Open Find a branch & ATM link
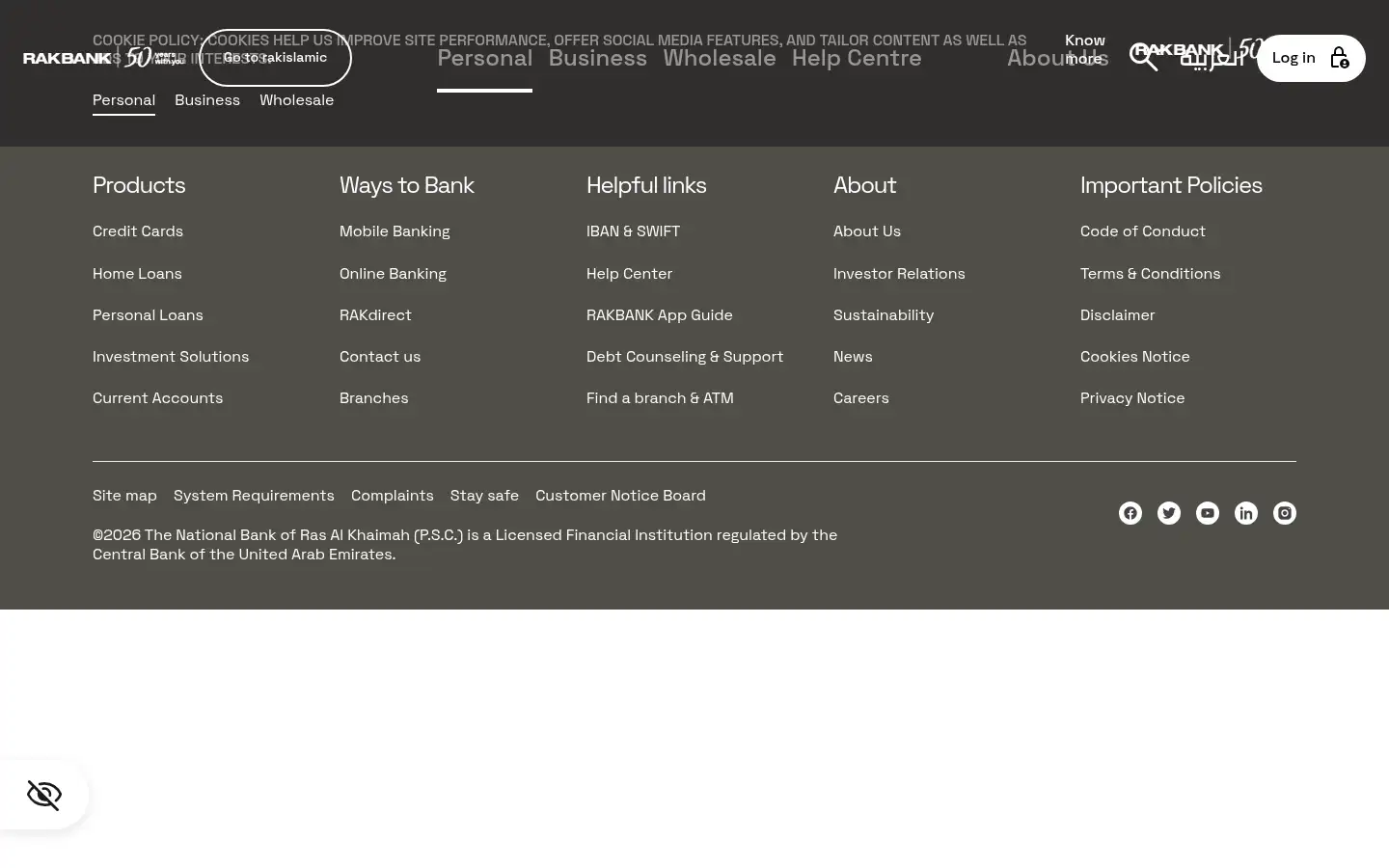 pyautogui.click(x=660, y=398)
